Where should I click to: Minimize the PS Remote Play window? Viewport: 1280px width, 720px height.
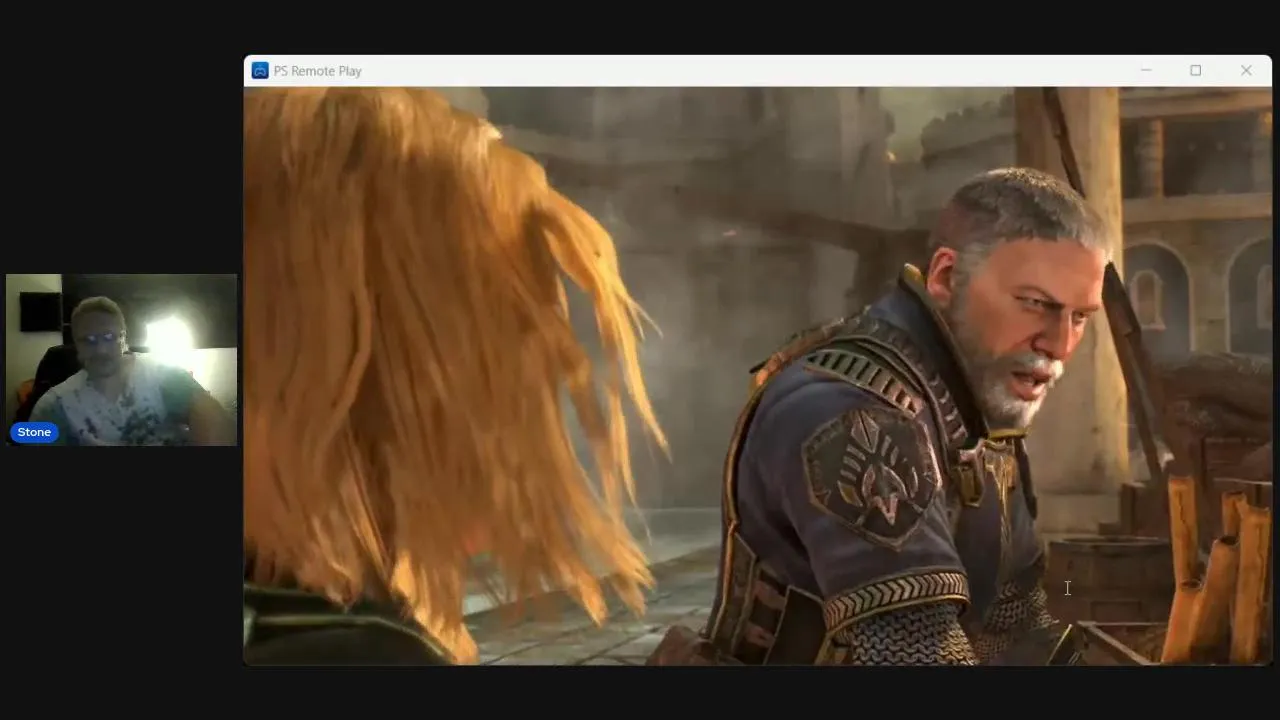[1146, 71]
